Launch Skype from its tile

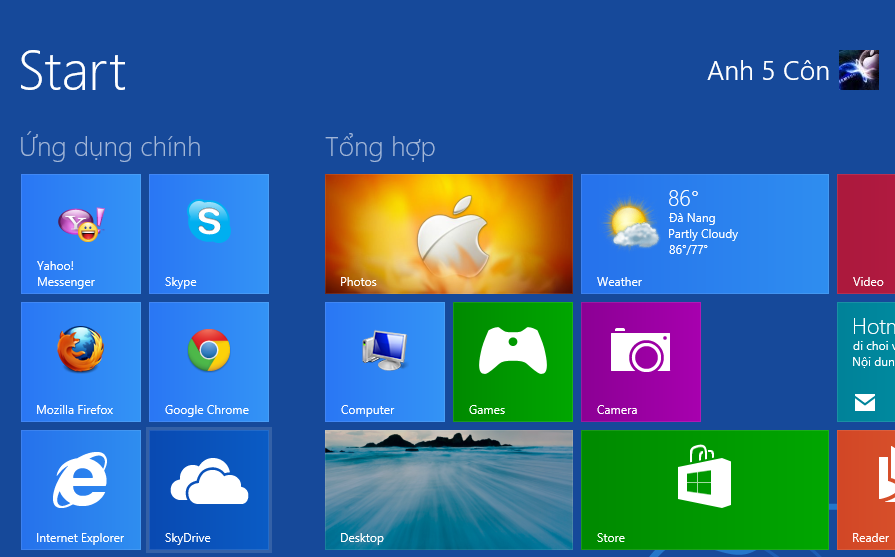point(209,234)
